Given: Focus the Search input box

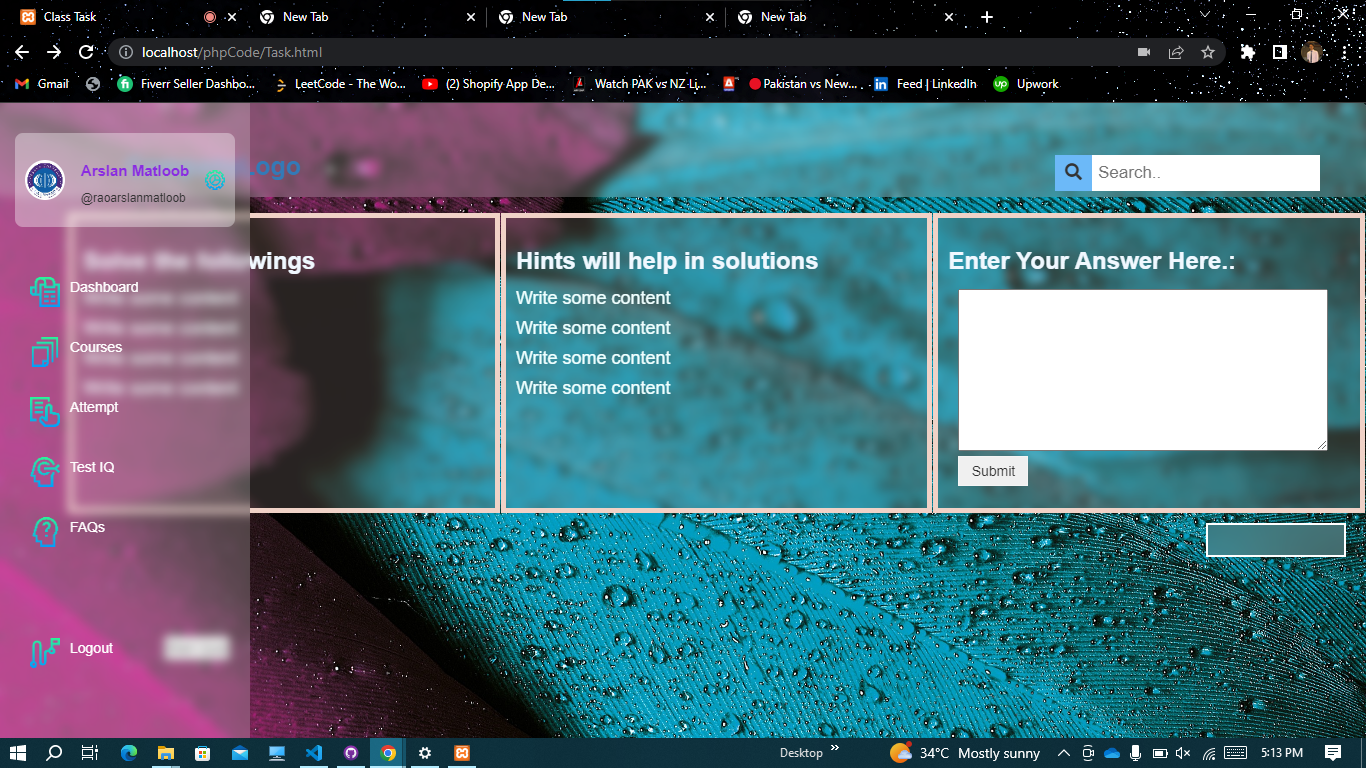Looking at the screenshot, I should 1204,172.
